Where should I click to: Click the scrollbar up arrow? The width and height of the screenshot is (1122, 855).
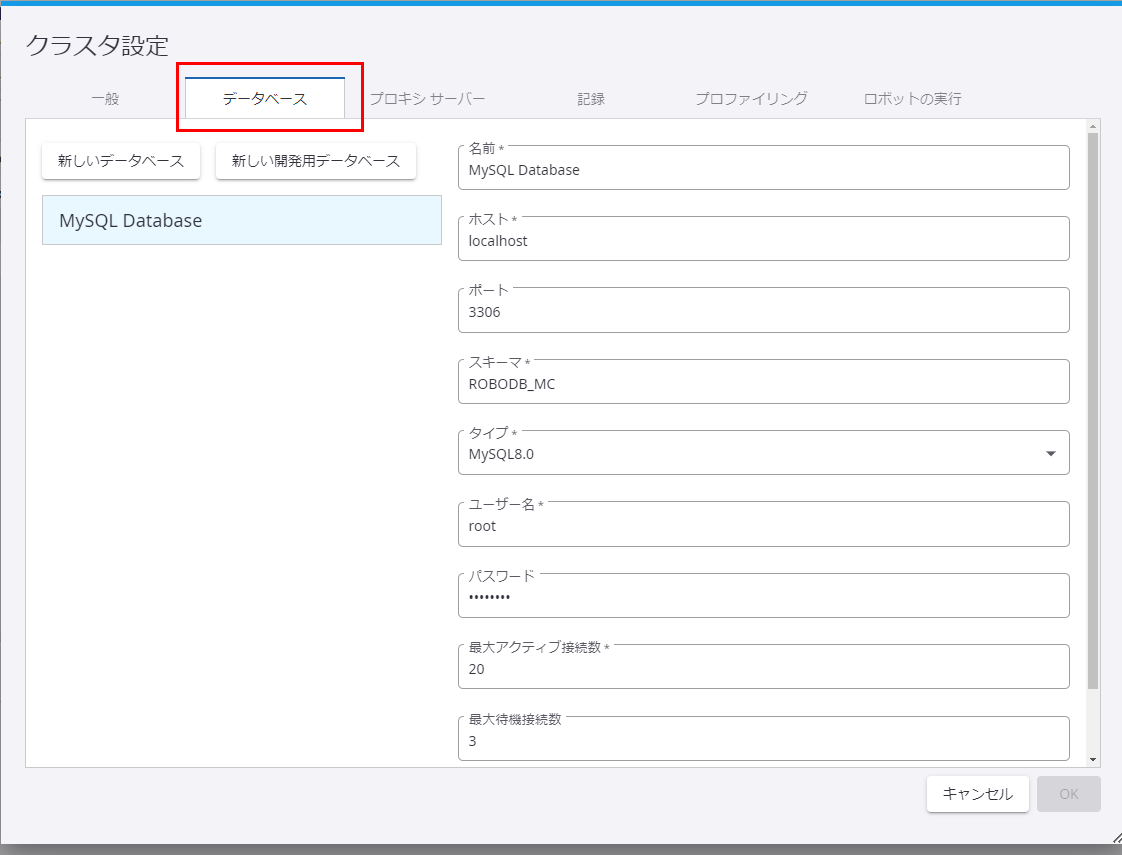[x=1093, y=127]
